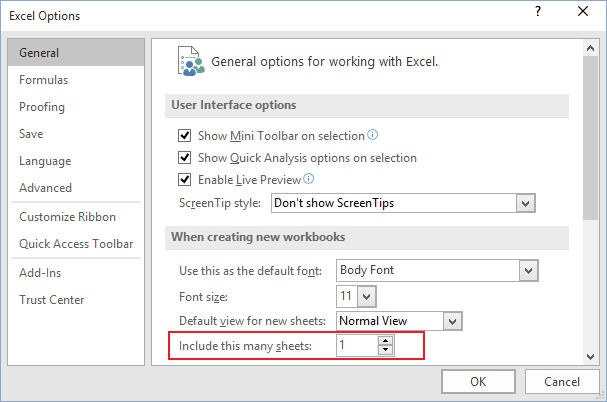The width and height of the screenshot is (607, 402).
Task: Click the 'When creating new workbooks' heading
Action: [258, 237]
